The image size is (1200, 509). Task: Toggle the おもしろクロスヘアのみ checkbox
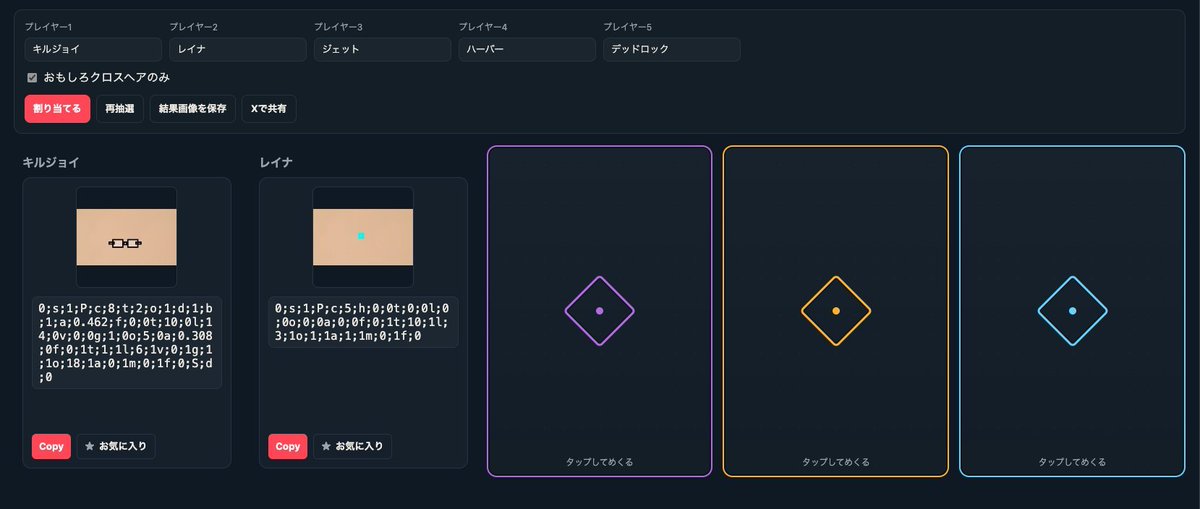click(x=32, y=77)
